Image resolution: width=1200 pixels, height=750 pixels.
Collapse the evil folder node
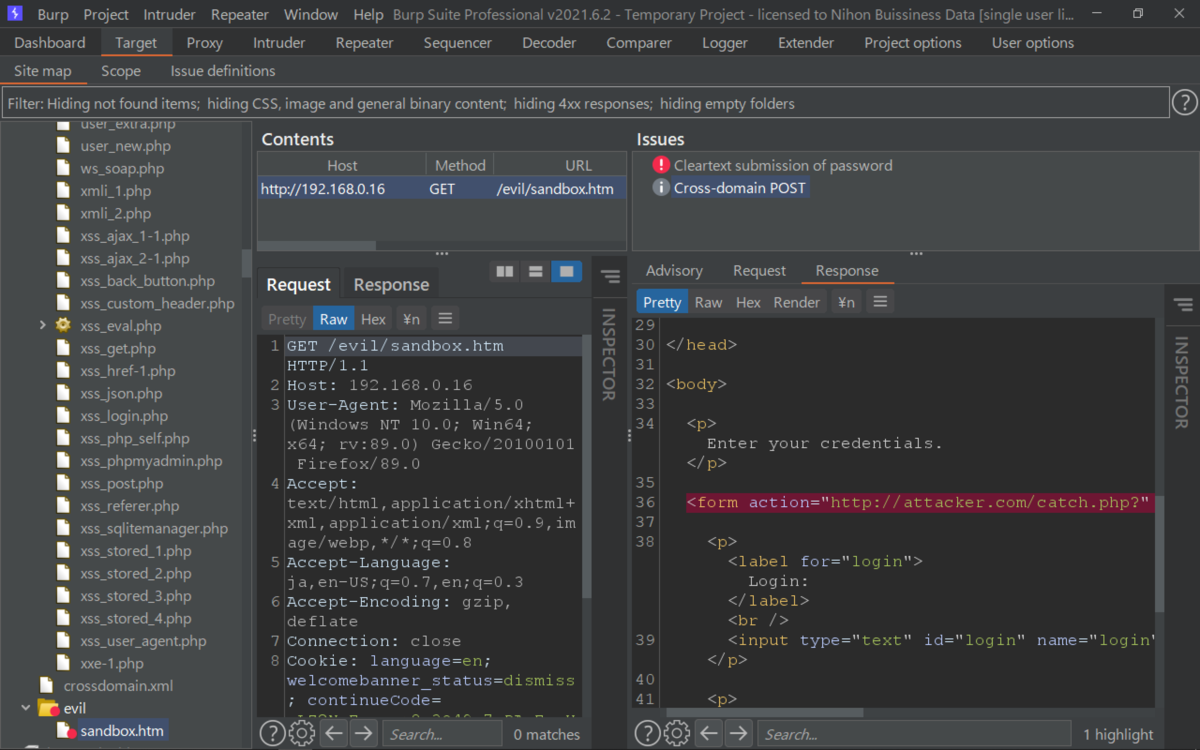[26, 708]
